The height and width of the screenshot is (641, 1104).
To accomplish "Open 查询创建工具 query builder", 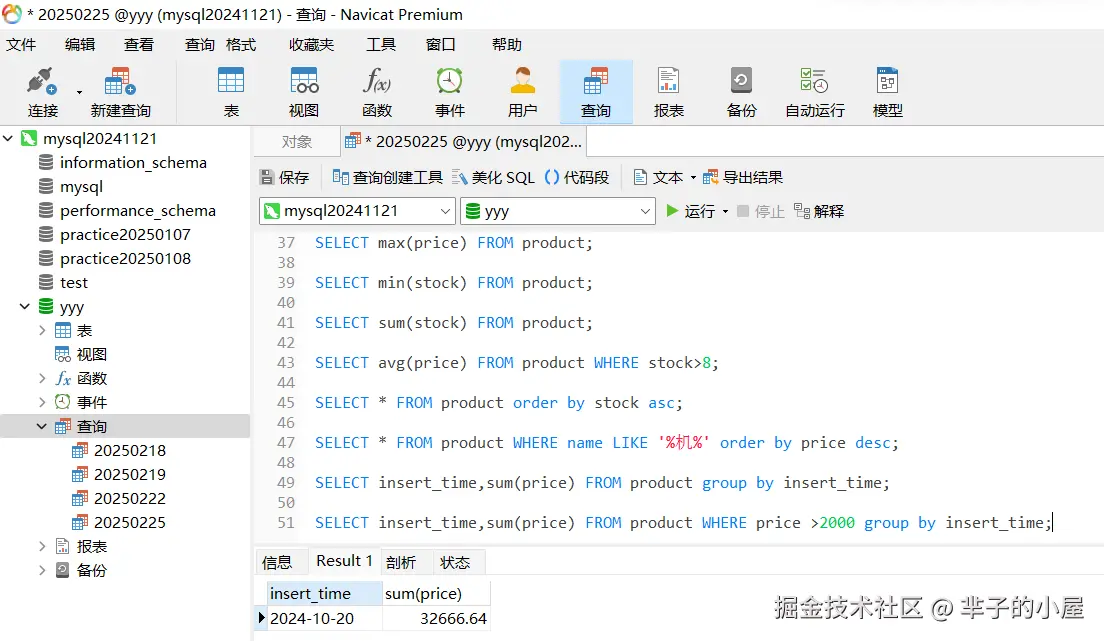I will pyautogui.click(x=387, y=178).
